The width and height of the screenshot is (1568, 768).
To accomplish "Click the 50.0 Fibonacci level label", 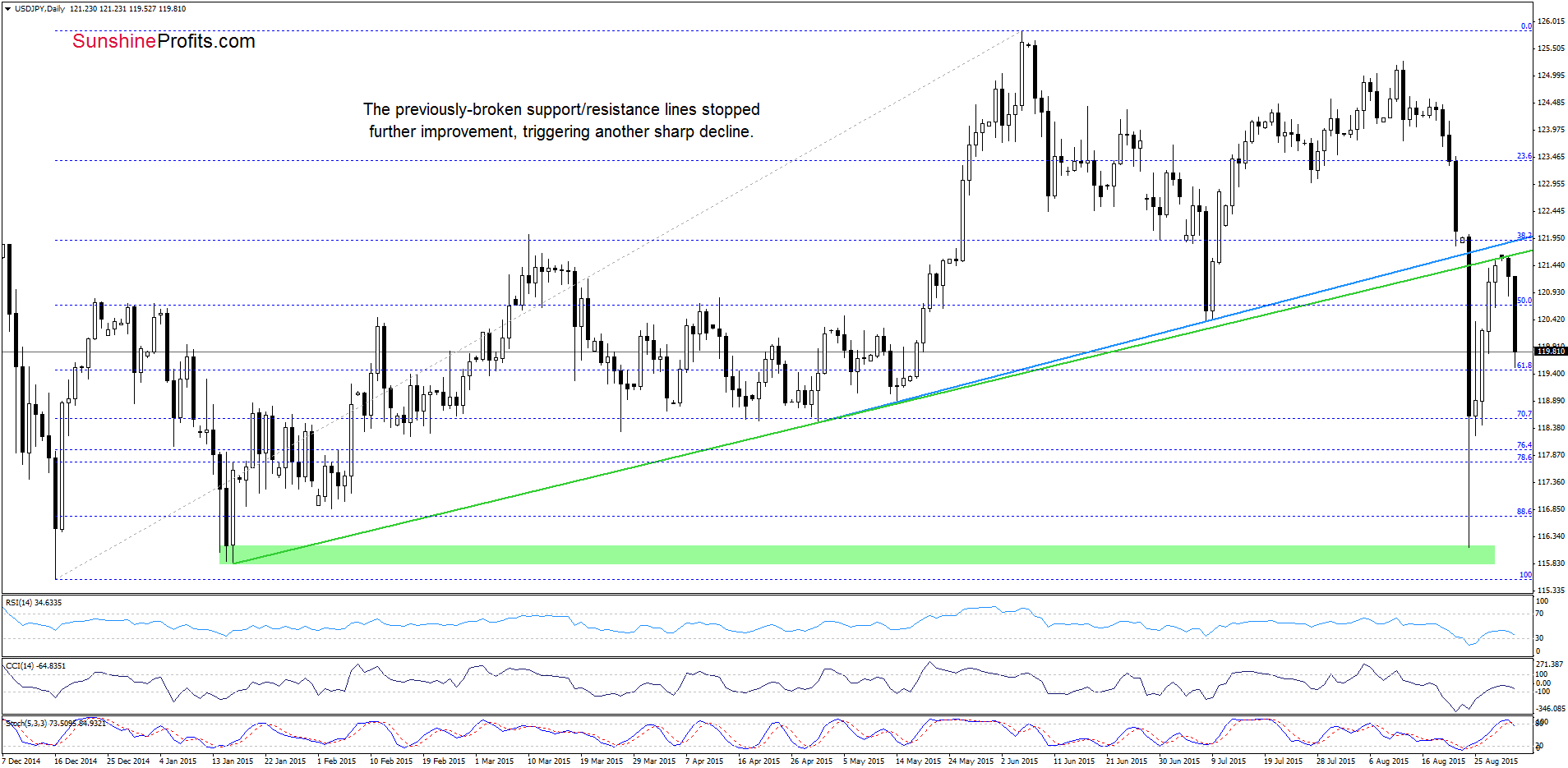I will (1524, 301).
